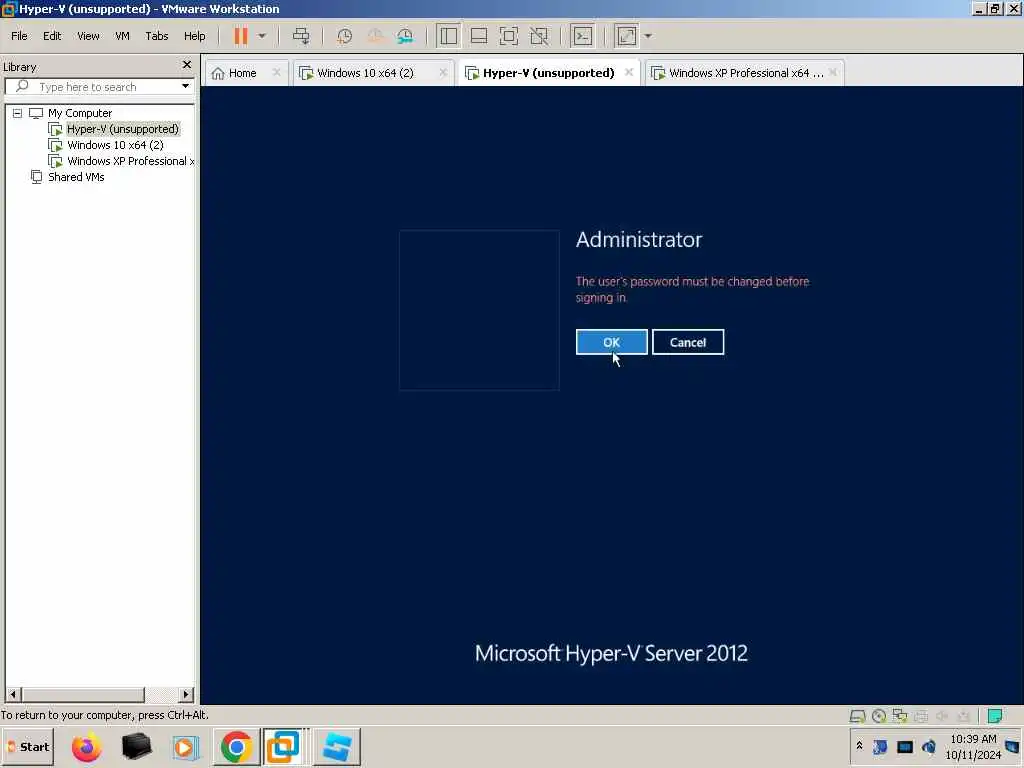Open the stretch mode dropdown arrow

pos(648,36)
